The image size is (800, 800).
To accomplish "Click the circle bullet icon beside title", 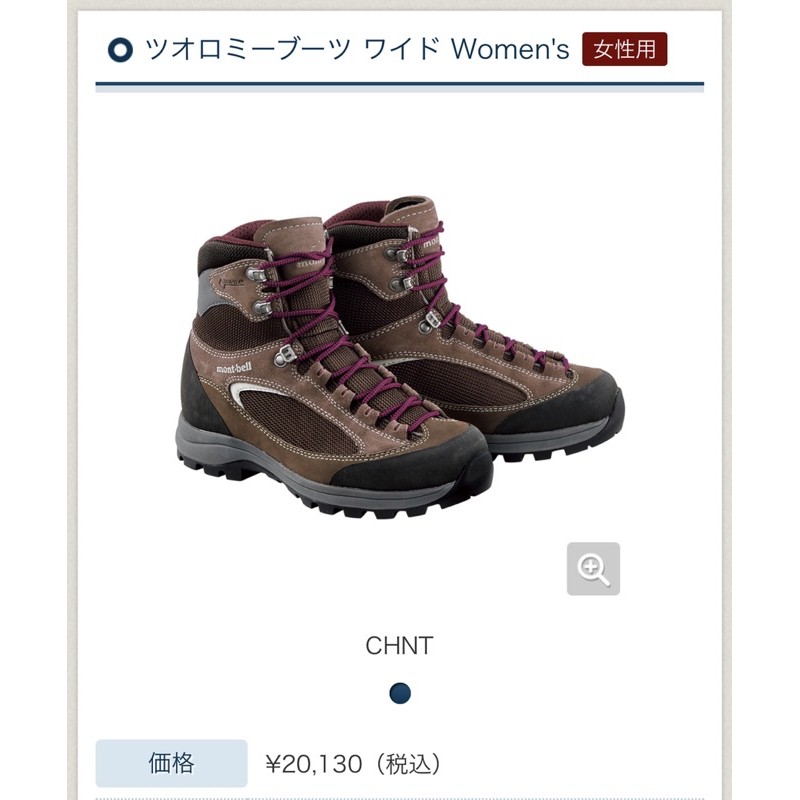I will pos(120,50).
